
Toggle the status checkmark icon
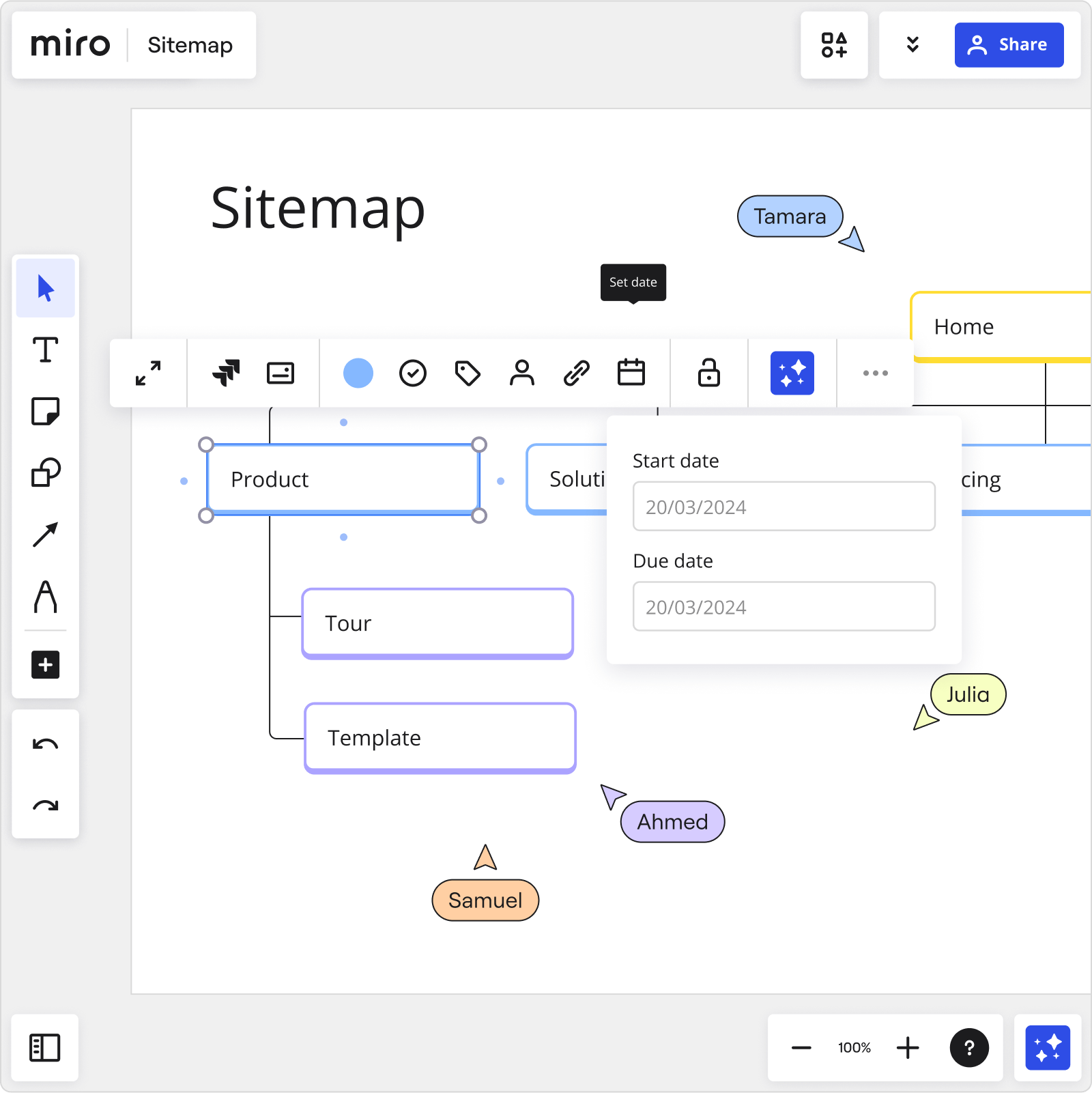413,373
